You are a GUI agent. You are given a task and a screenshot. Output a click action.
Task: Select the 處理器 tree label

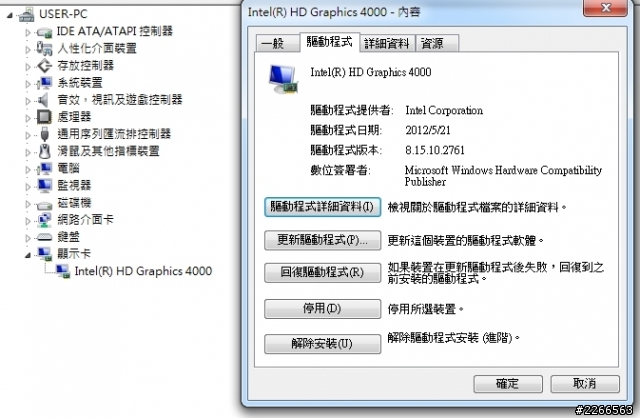[x=74, y=117]
